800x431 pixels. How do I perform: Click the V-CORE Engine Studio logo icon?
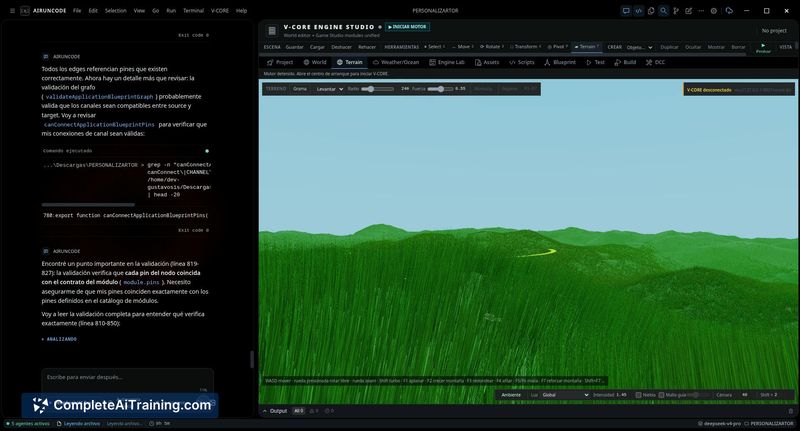tap(272, 31)
